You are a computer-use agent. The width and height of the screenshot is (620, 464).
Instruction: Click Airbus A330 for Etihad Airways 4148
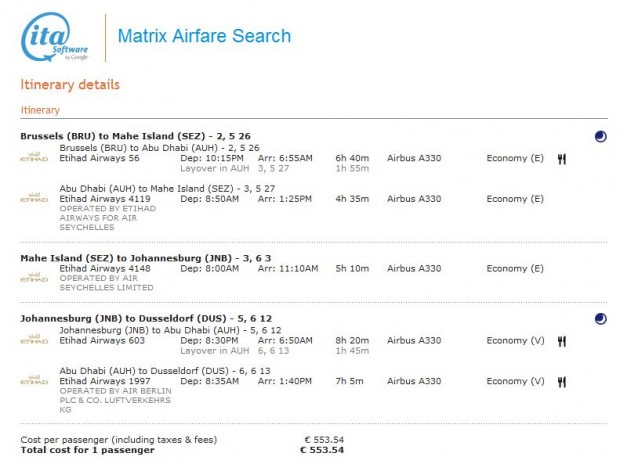pyautogui.click(x=414, y=269)
